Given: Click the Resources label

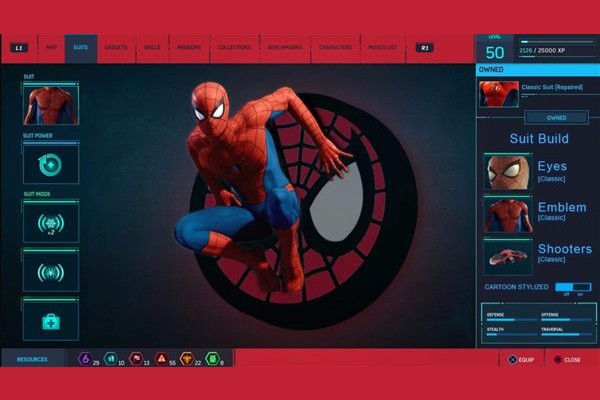Looking at the screenshot, I should click(x=32, y=359).
